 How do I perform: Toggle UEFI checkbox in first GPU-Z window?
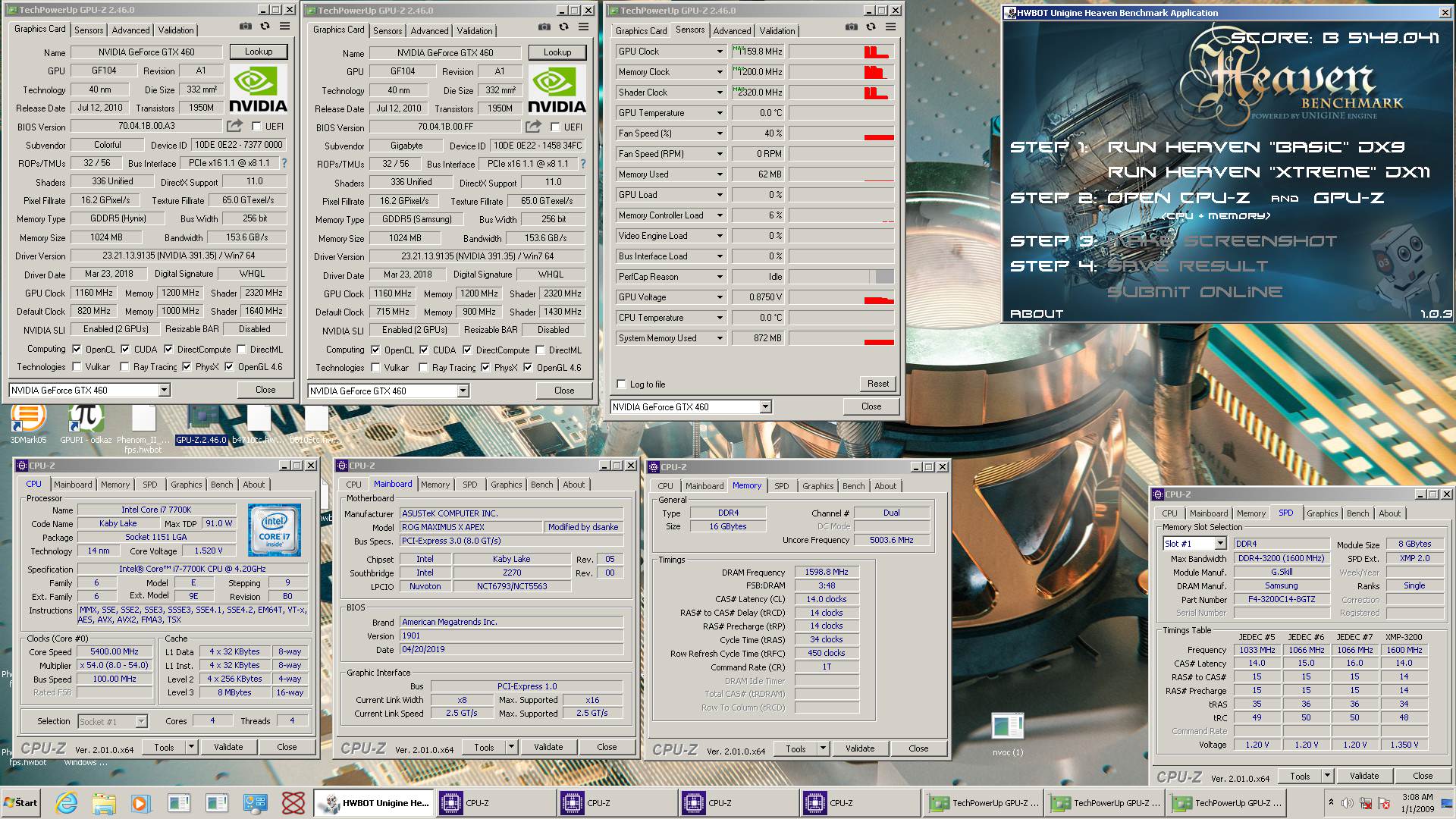(x=256, y=127)
